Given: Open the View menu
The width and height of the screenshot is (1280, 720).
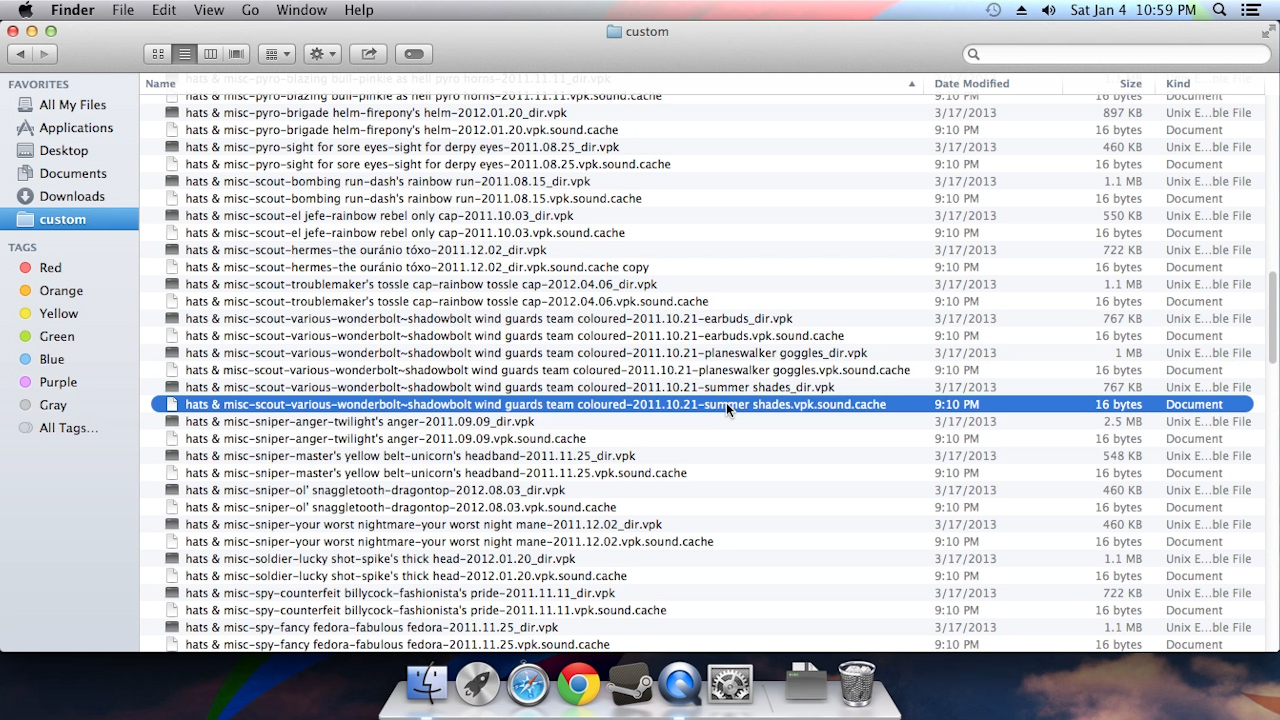Looking at the screenshot, I should coord(209,10).
